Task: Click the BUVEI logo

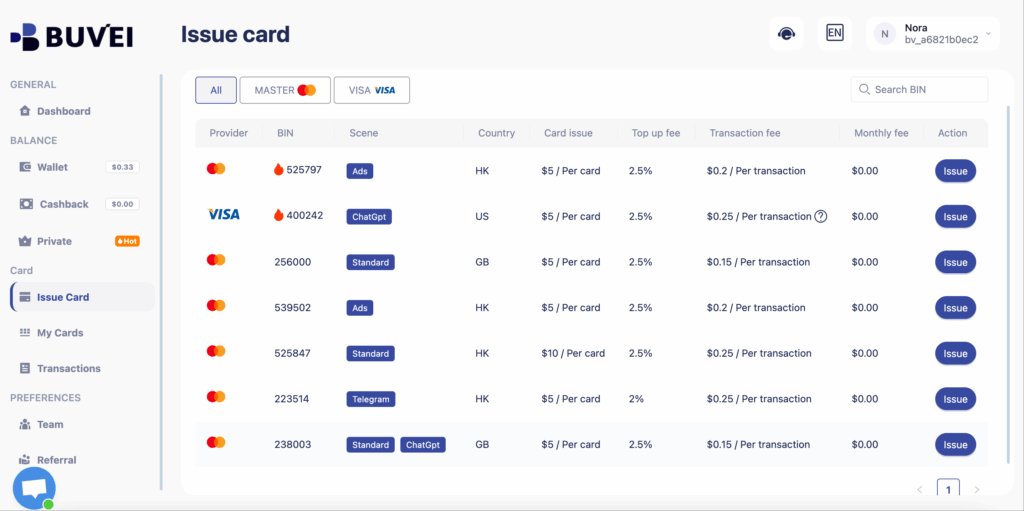Action: [x=71, y=37]
